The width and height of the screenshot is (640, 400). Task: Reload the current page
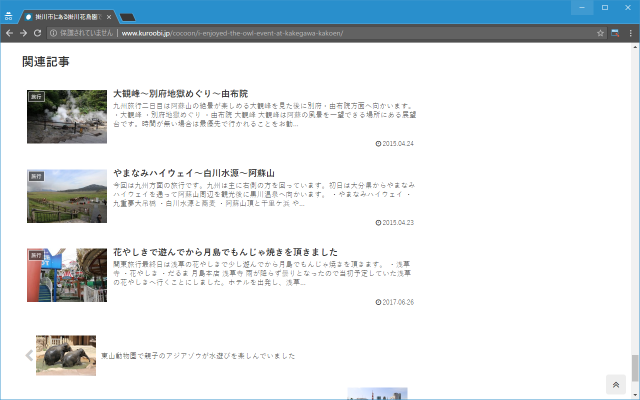click(x=37, y=33)
